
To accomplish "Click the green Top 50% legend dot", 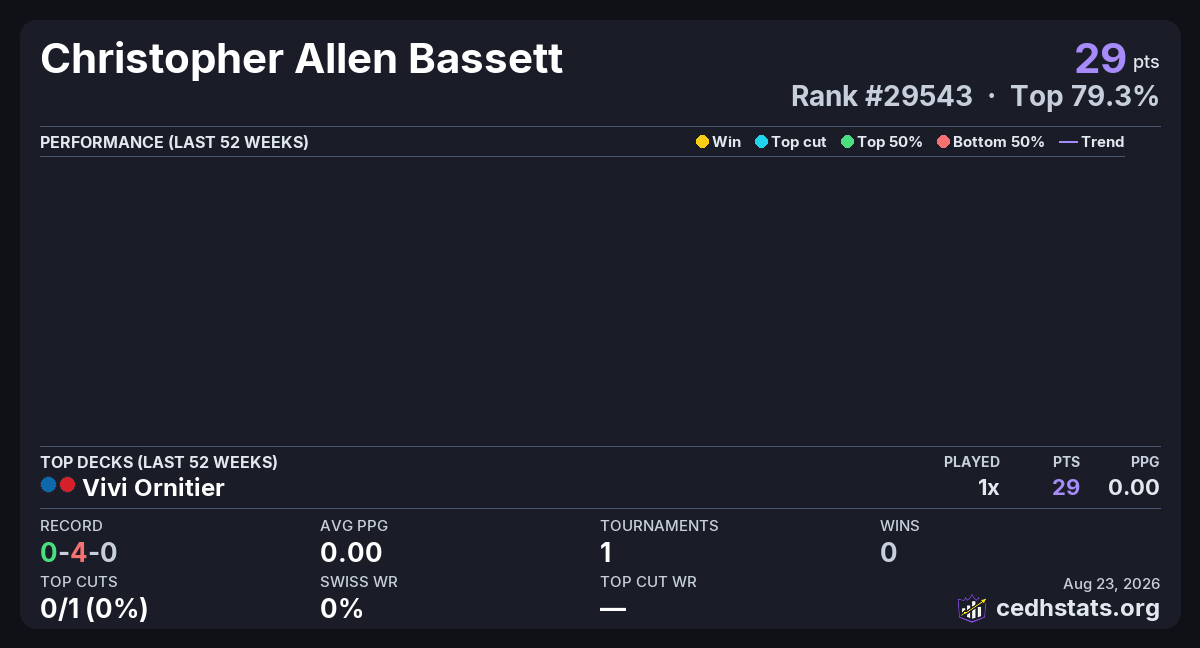I will click(847, 142).
